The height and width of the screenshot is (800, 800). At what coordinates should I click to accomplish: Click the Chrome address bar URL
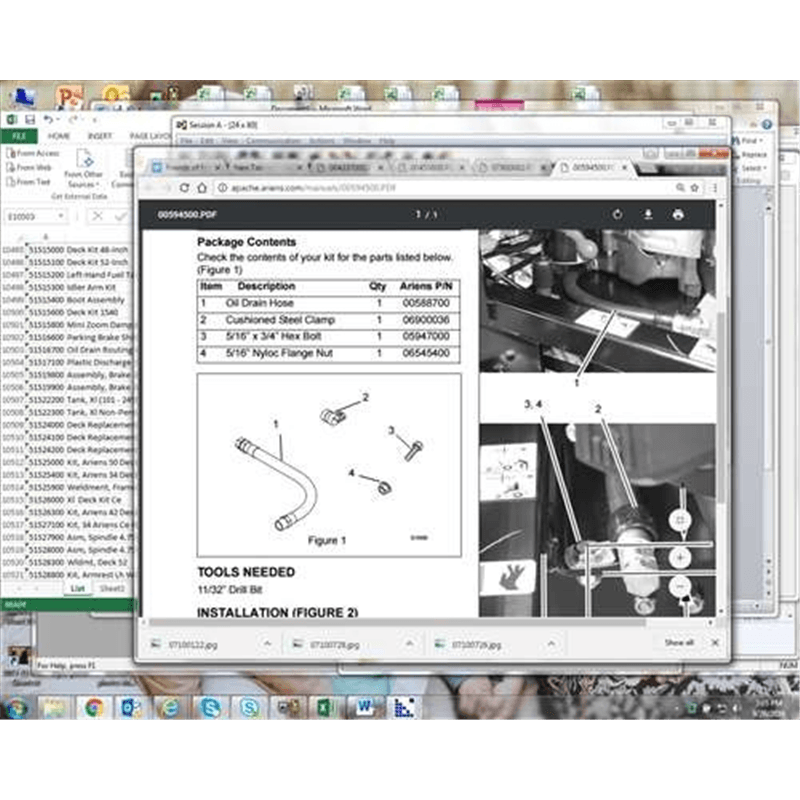(313, 188)
